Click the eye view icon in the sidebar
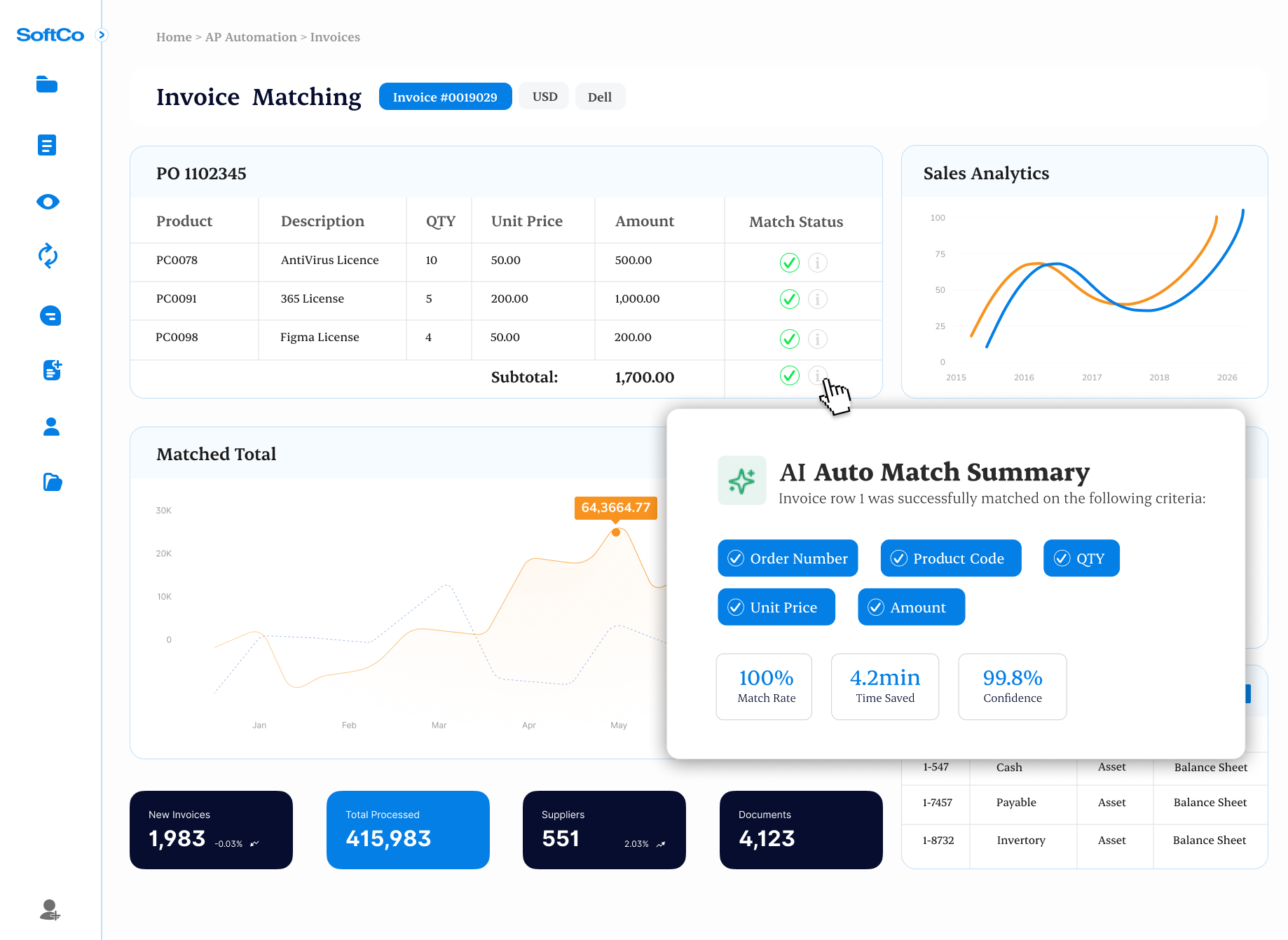 coord(48,202)
